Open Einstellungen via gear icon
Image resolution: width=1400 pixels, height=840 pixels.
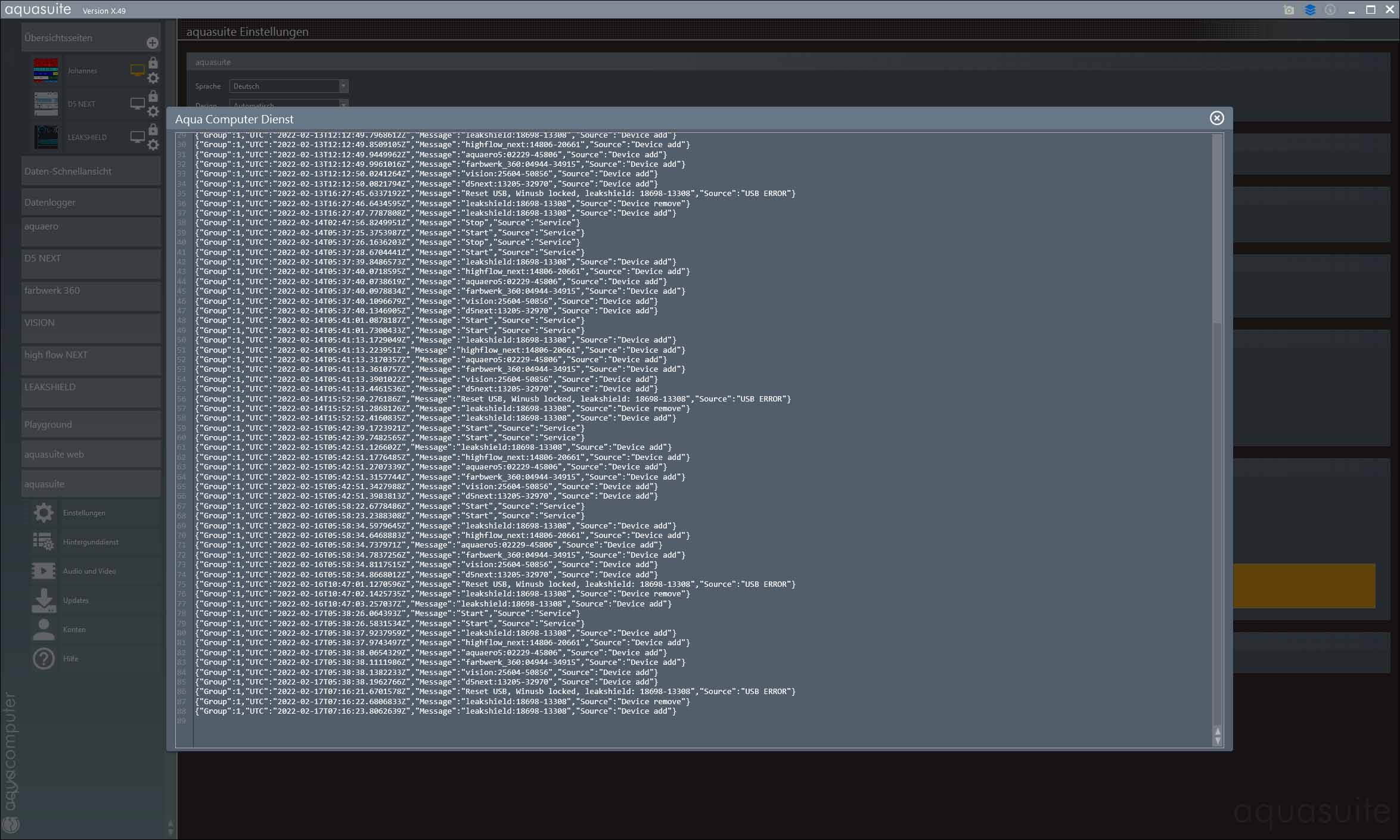click(x=44, y=512)
